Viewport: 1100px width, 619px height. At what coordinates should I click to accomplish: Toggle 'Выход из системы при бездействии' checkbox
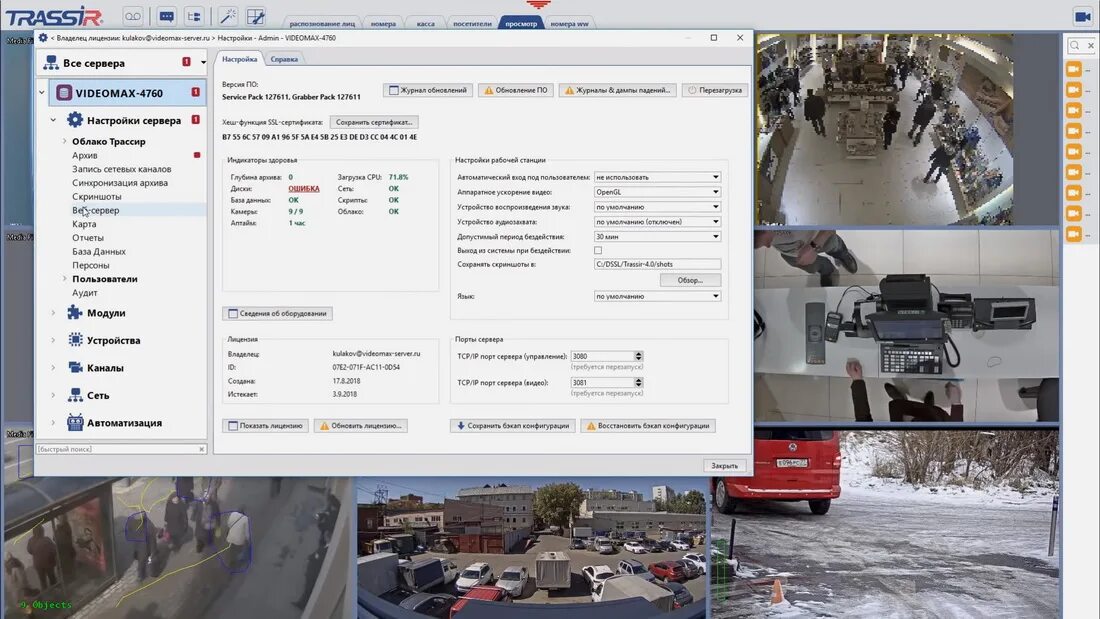(x=598, y=251)
